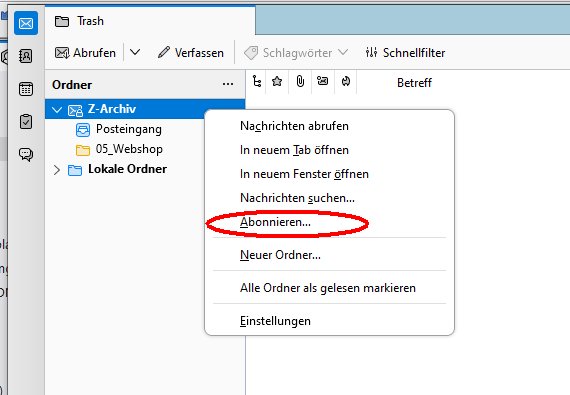This screenshot has width=570, height=395.
Task: Click Abonnieren... in context menu
Action: 329,222
